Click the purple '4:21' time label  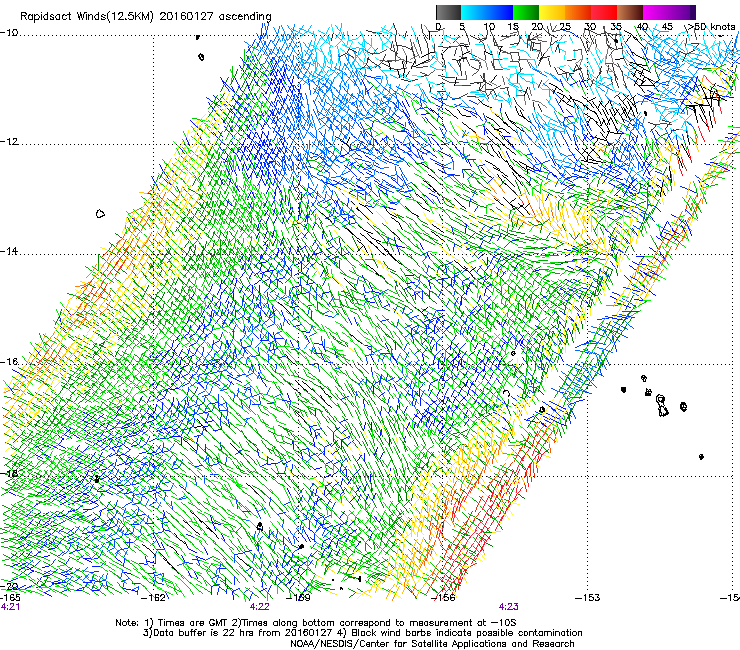10,607
